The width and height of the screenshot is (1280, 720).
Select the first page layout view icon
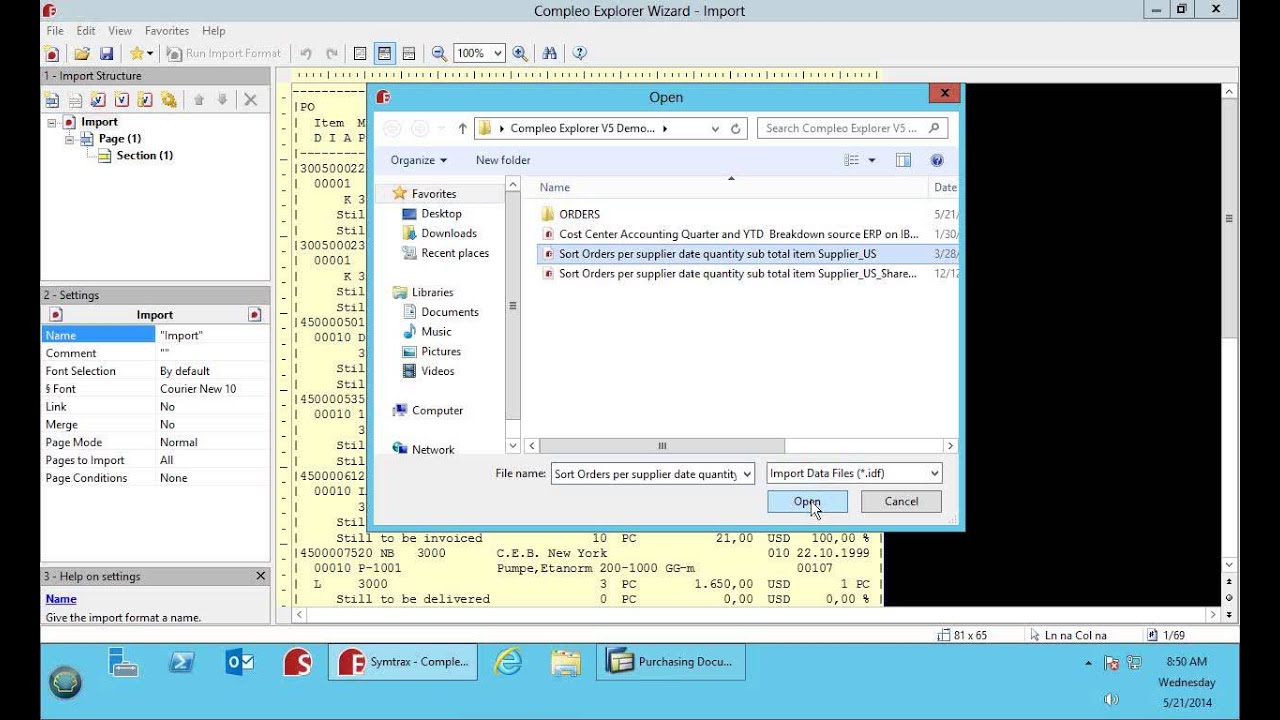pyautogui.click(x=360, y=53)
